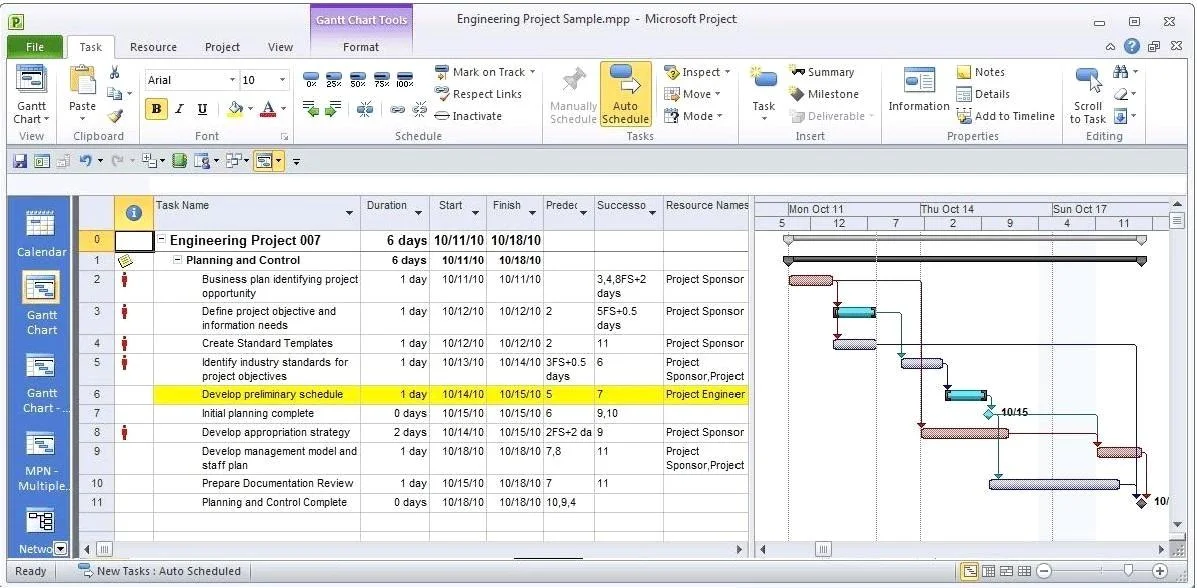Image resolution: width=1197 pixels, height=588 pixels.
Task: Adjust the zoom slider in status bar
Action: 1129,570
